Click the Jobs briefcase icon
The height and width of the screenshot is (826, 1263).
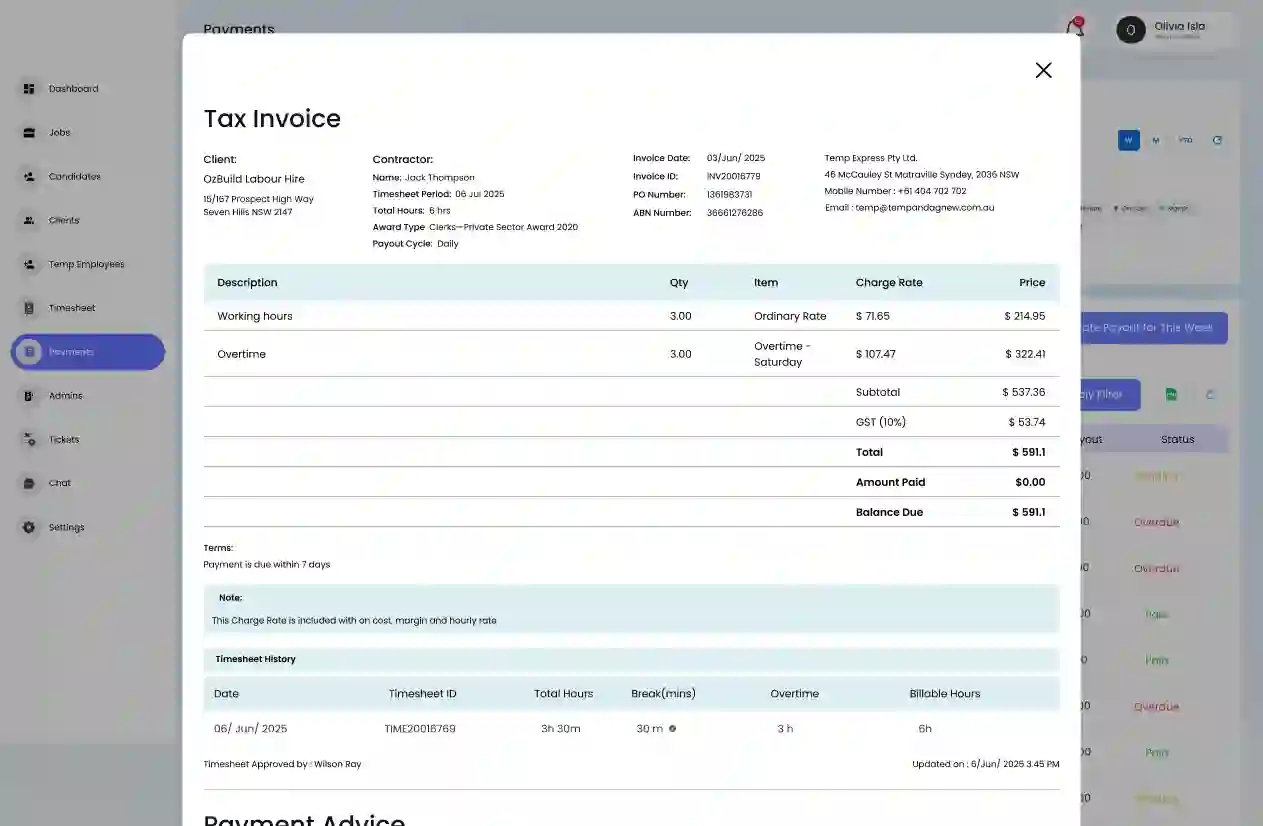[29, 133]
